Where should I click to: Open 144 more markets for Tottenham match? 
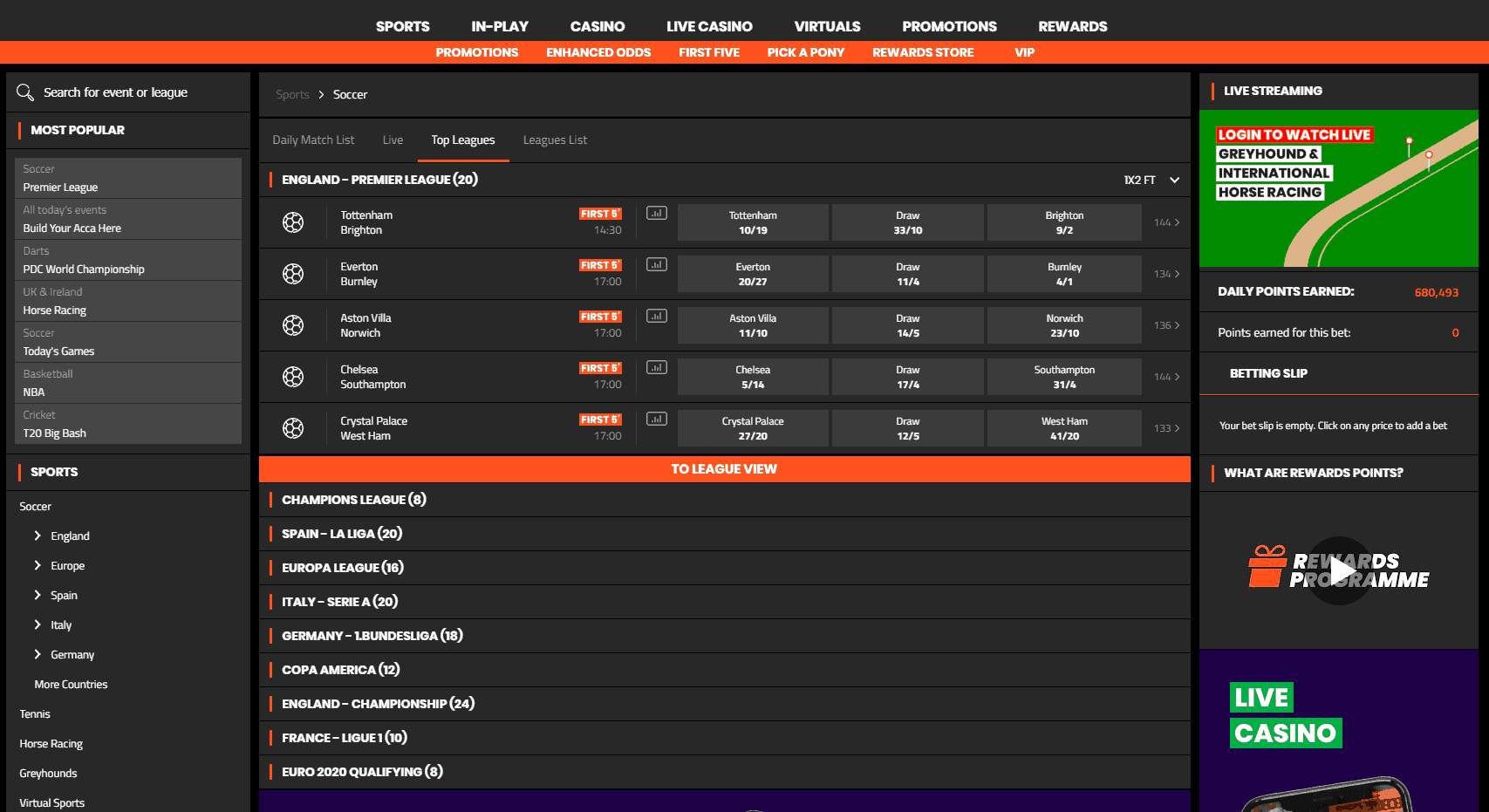click(1166, 222)
